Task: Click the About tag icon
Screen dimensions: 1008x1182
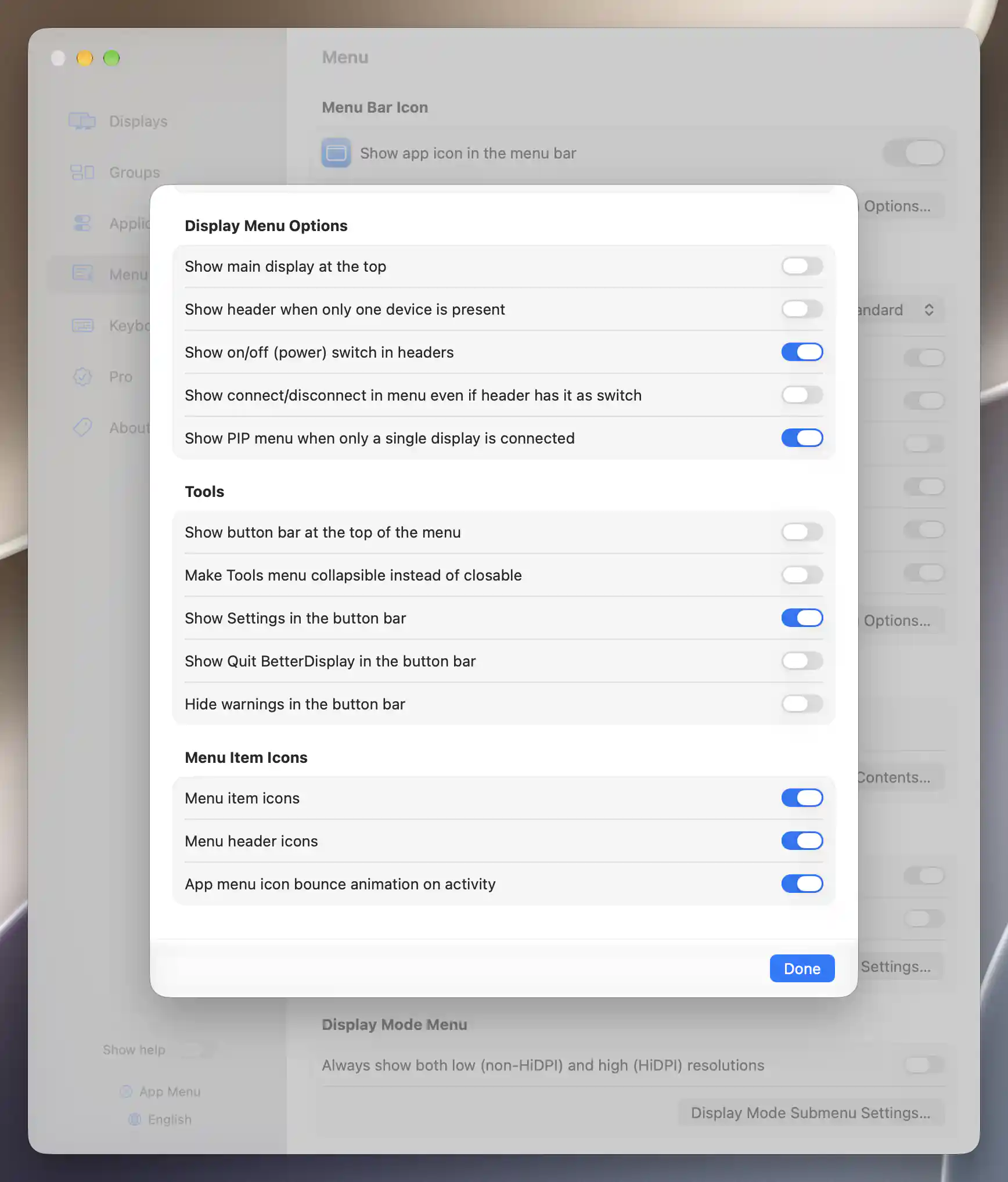Action: (x=82, y=428)
